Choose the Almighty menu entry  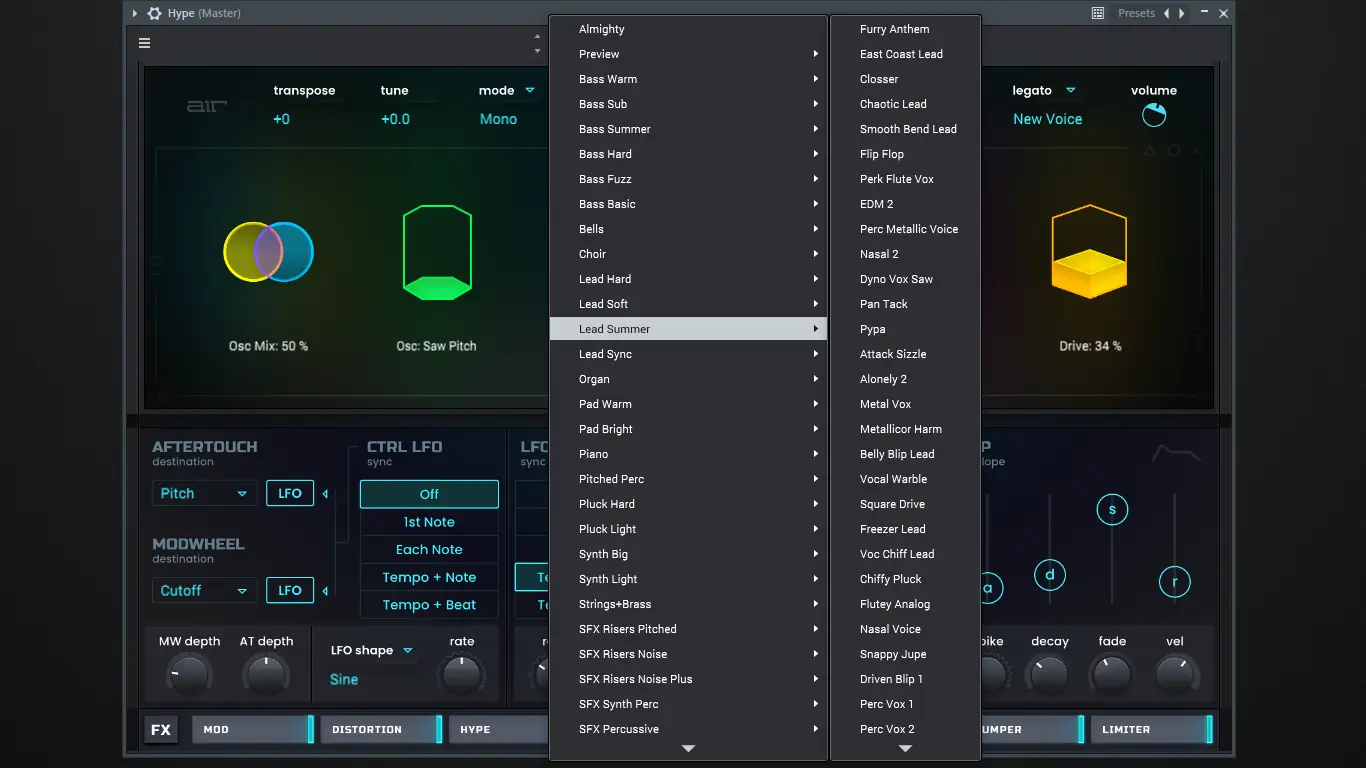(688, 29)
